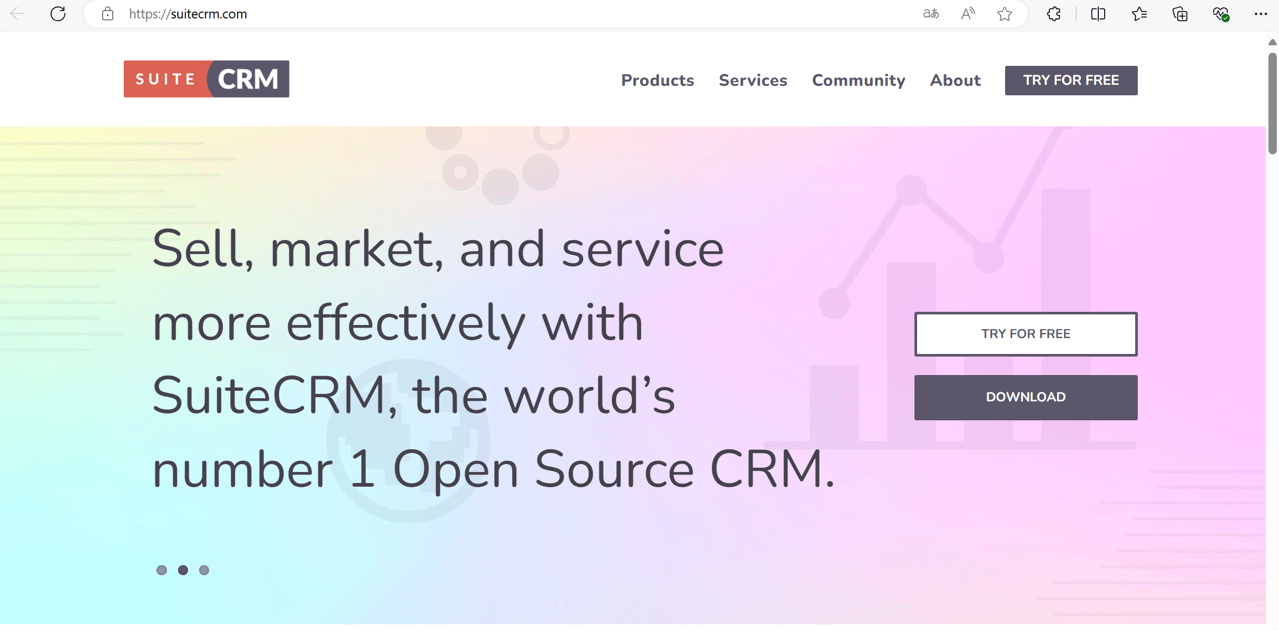This screenshot has height=631, width=1279.
Task: Open the Collections icon
Action: (1180, 14)
